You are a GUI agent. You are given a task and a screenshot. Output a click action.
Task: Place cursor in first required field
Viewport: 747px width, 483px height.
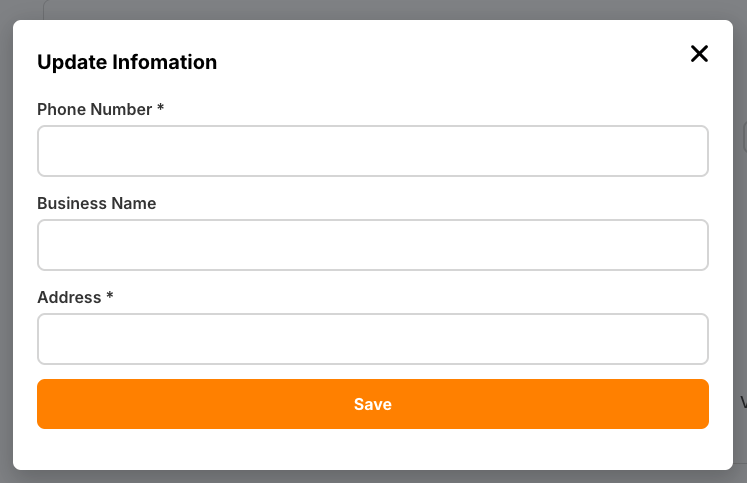tap(372, 151)
